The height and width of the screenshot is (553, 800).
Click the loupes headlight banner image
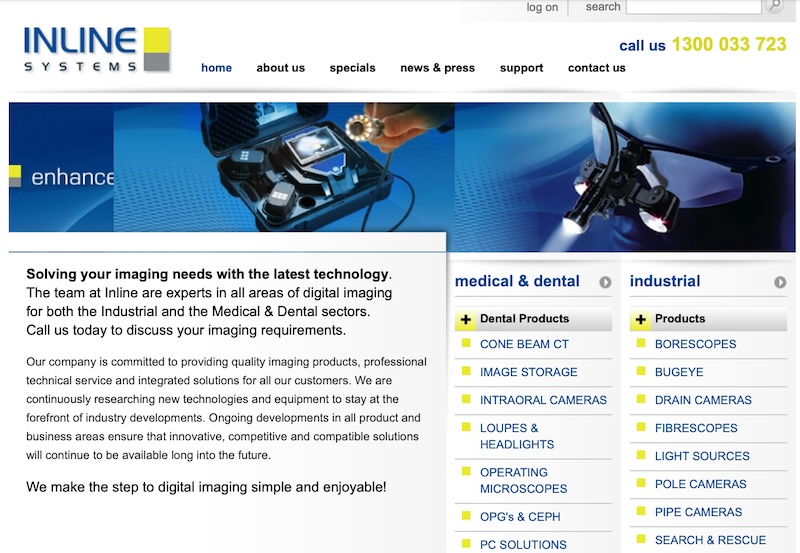coord(625,177)
